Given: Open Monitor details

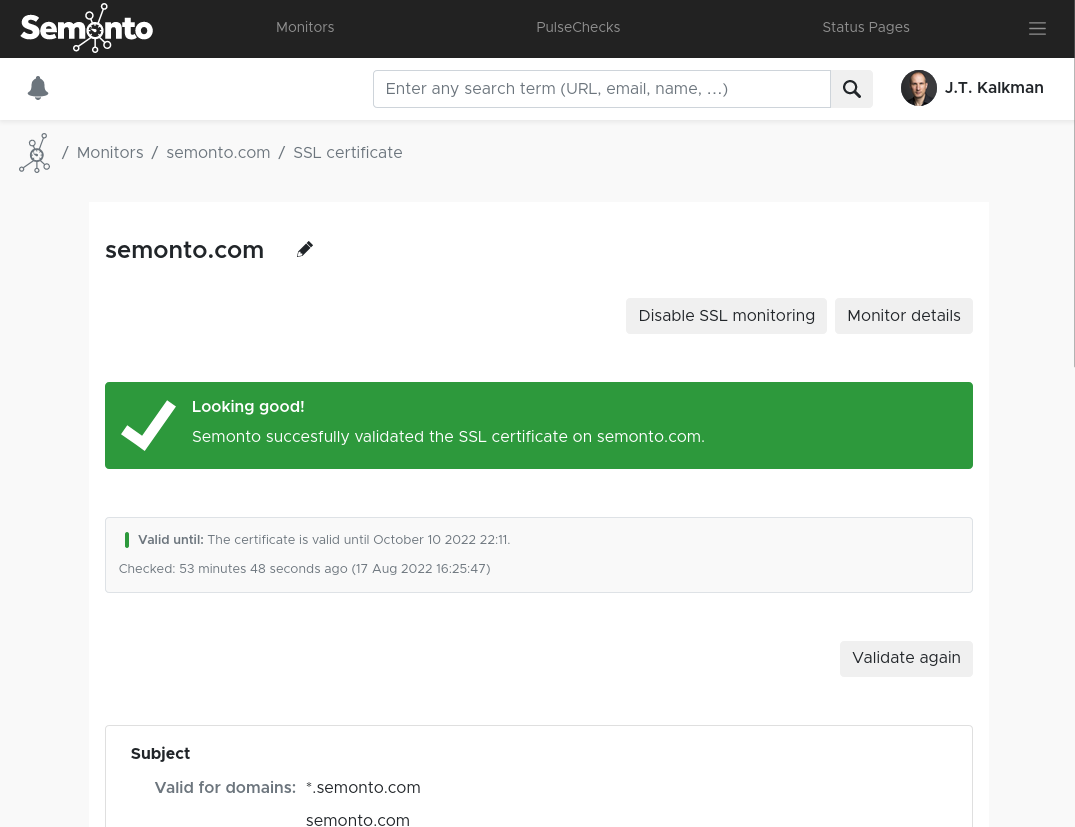Looking at the screenshot, I should [x=903, y=316].
